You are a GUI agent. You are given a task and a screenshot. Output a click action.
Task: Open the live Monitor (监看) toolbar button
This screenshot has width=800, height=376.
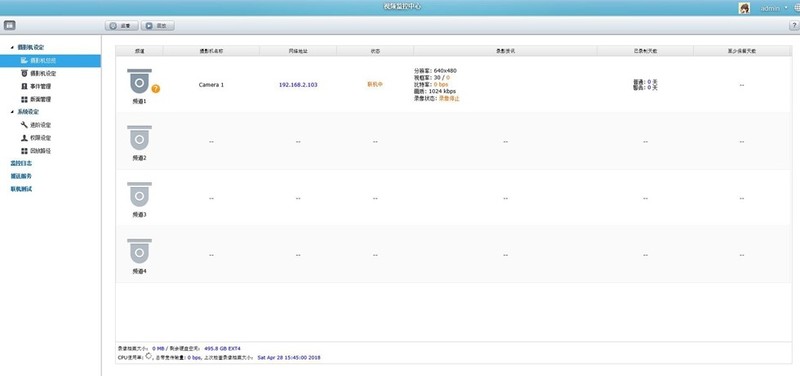pos(121,26)
